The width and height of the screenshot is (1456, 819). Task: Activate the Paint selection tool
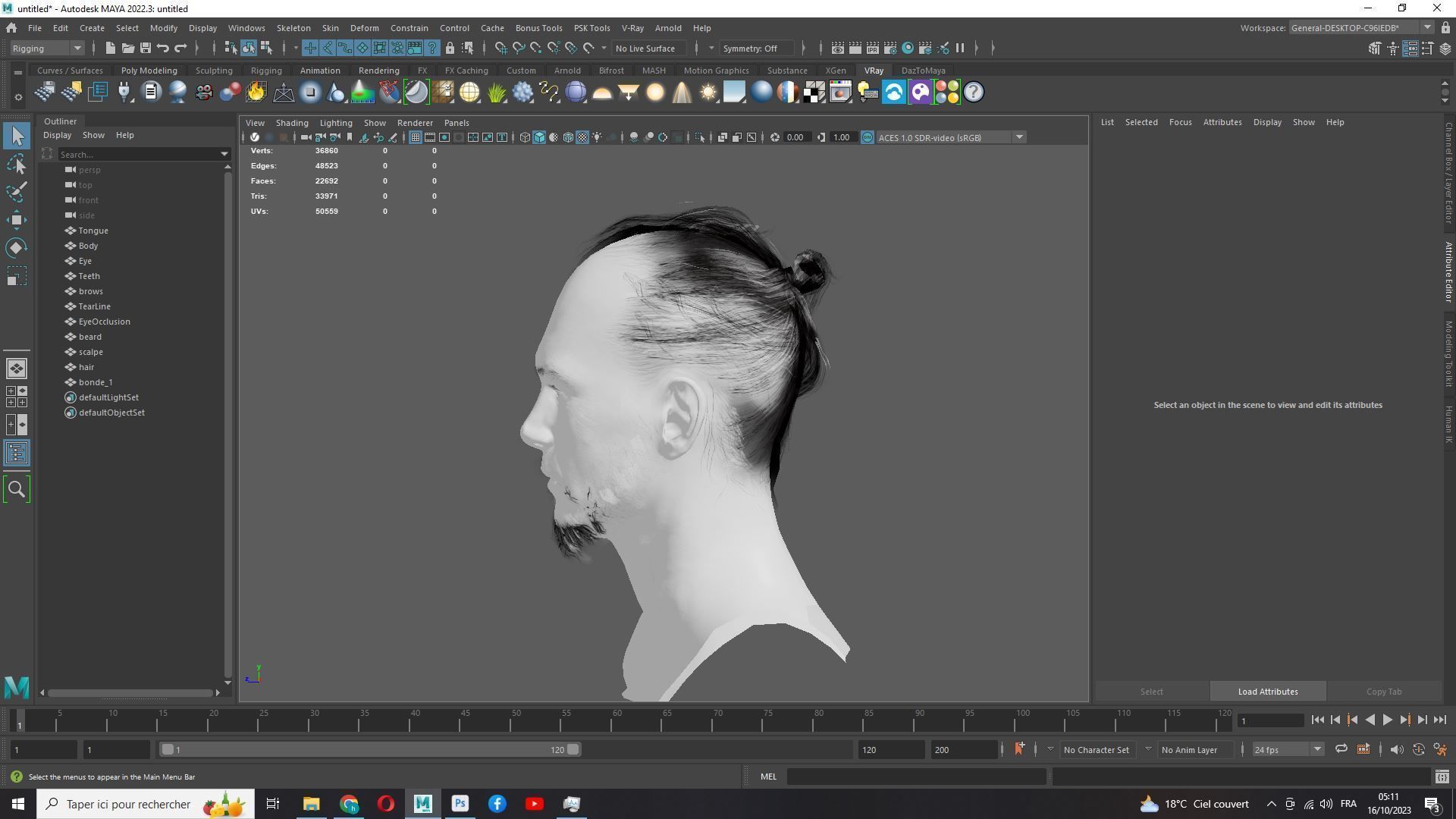(x=17, y=192)
